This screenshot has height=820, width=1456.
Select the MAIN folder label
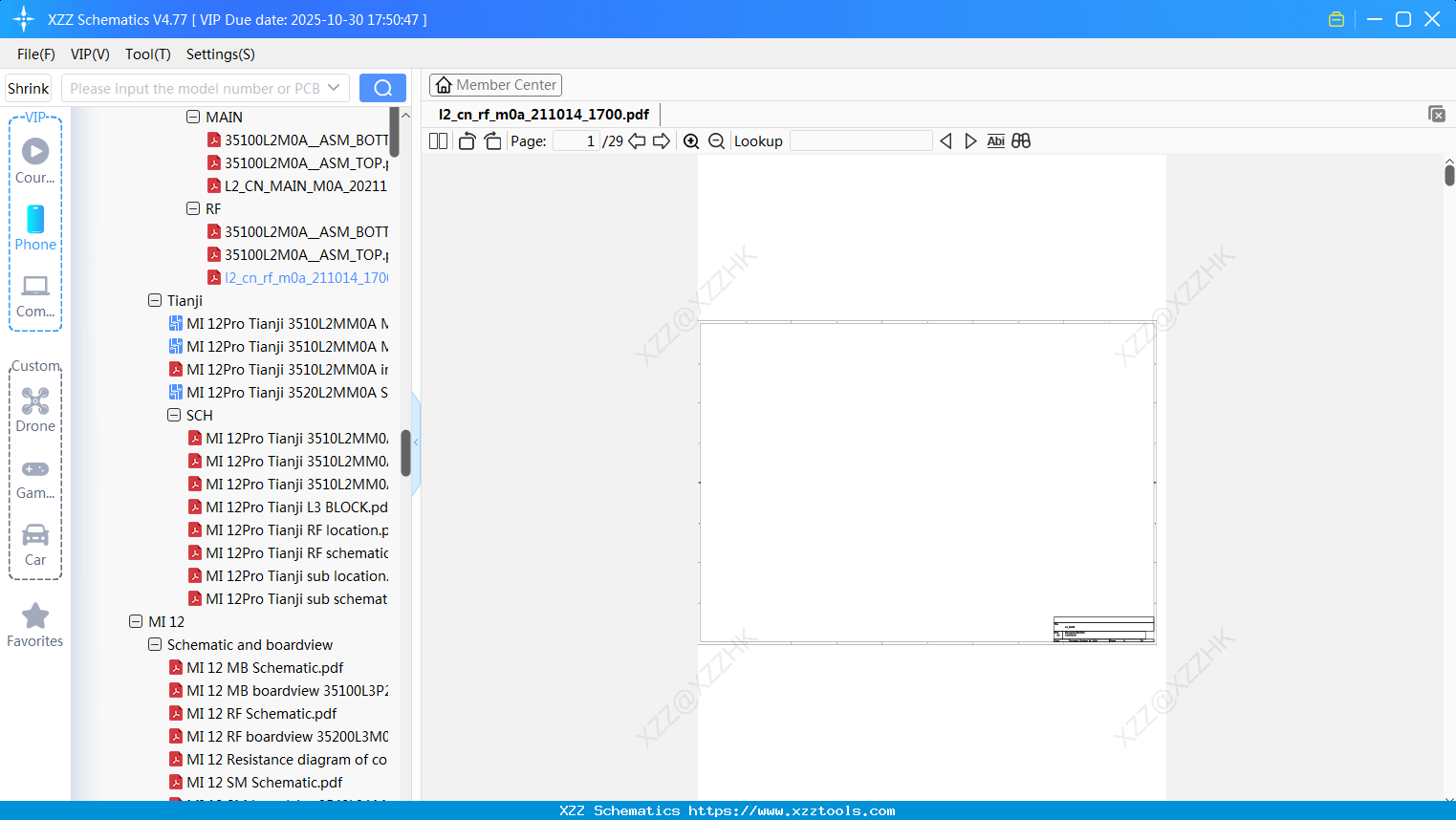pos(224,117)
